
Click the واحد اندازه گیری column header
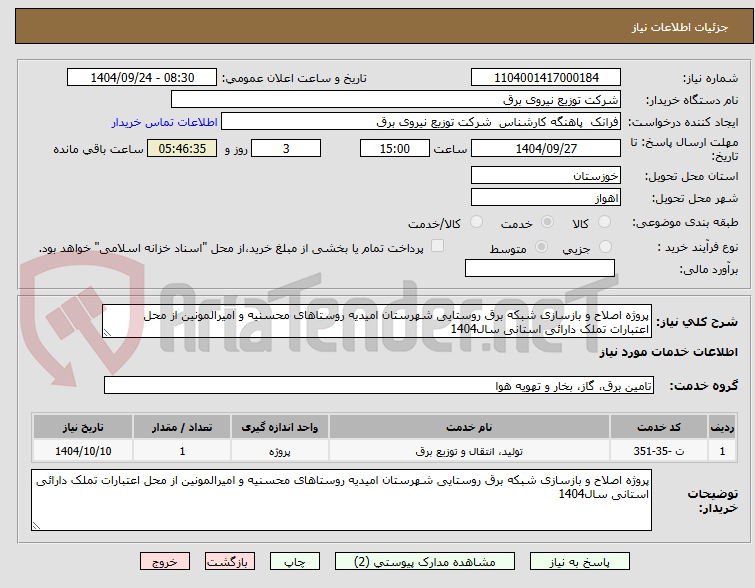pos(280,427)
